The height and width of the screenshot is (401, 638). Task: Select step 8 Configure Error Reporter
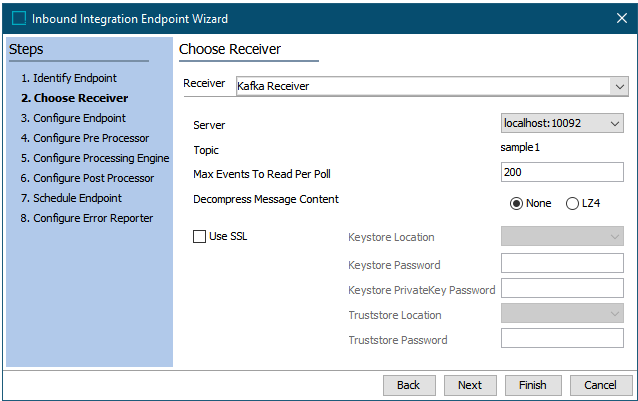(87, 218)
